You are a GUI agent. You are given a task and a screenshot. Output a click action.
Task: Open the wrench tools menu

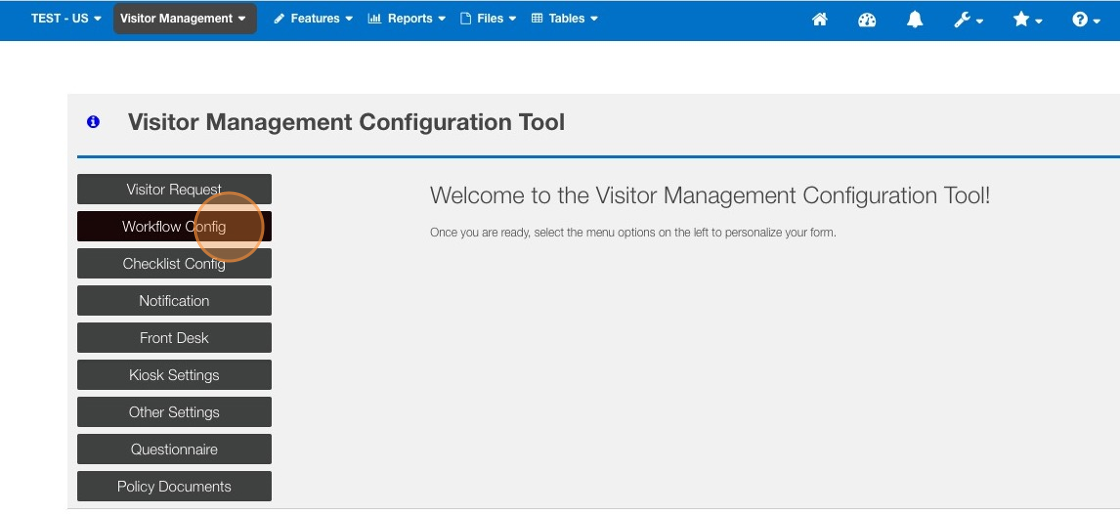tap(967, 19)
